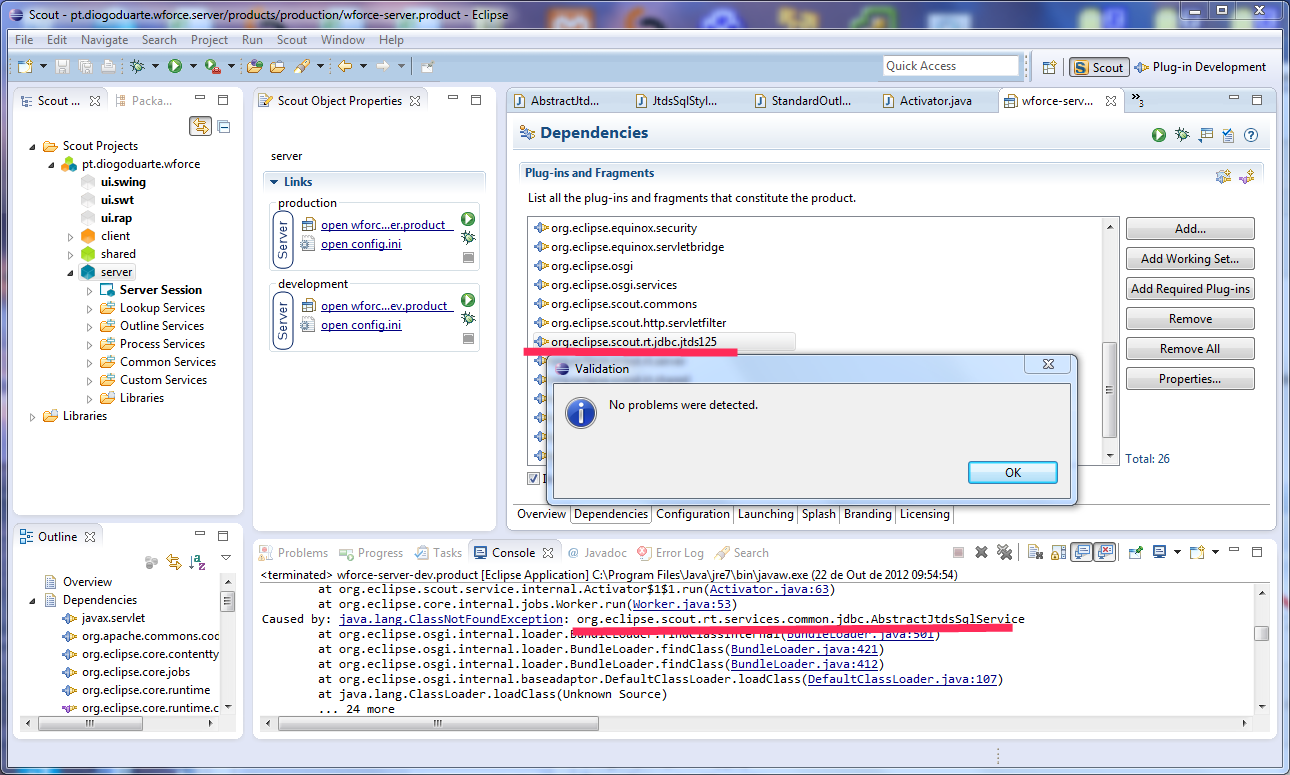Open the Activator.java:63 stack trace link
The width and height of the screenshot is (1290, 775).
770,589
